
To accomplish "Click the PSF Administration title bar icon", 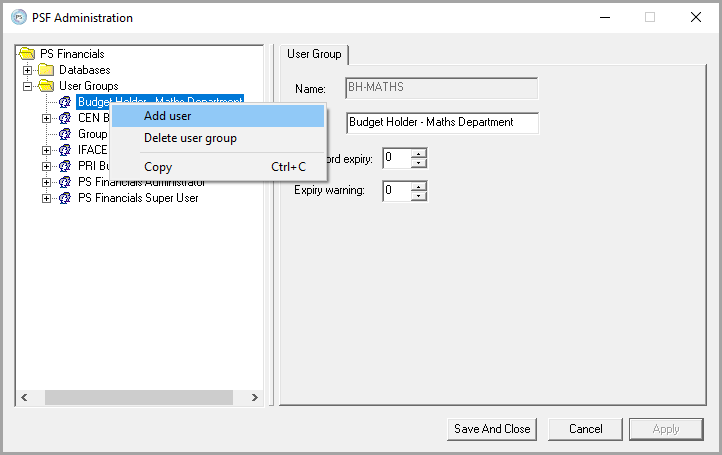I will coord(18,17).
